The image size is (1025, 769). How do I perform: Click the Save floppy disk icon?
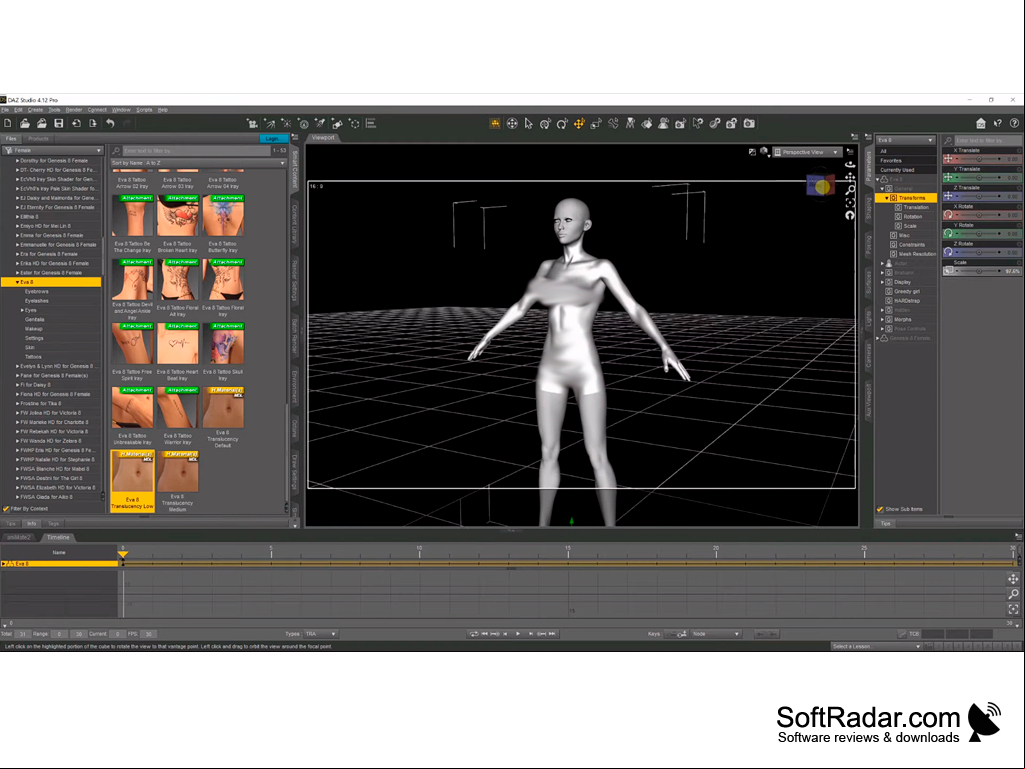[x=59, y=124]
